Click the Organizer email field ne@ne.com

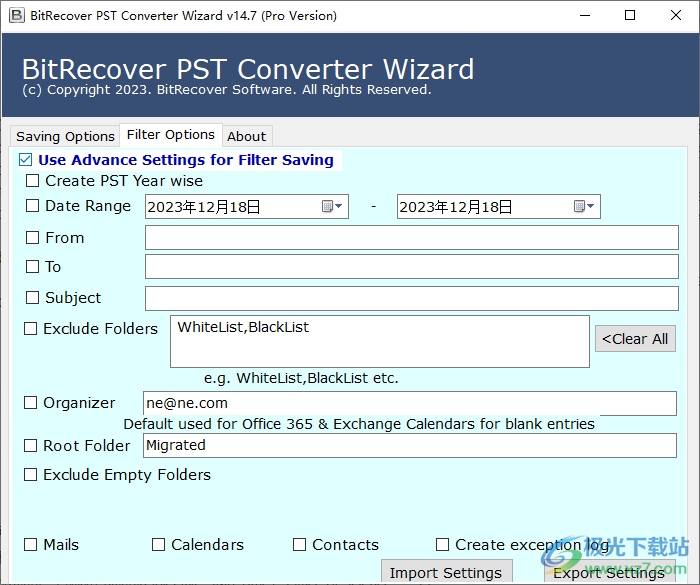(x=410, y=403)
